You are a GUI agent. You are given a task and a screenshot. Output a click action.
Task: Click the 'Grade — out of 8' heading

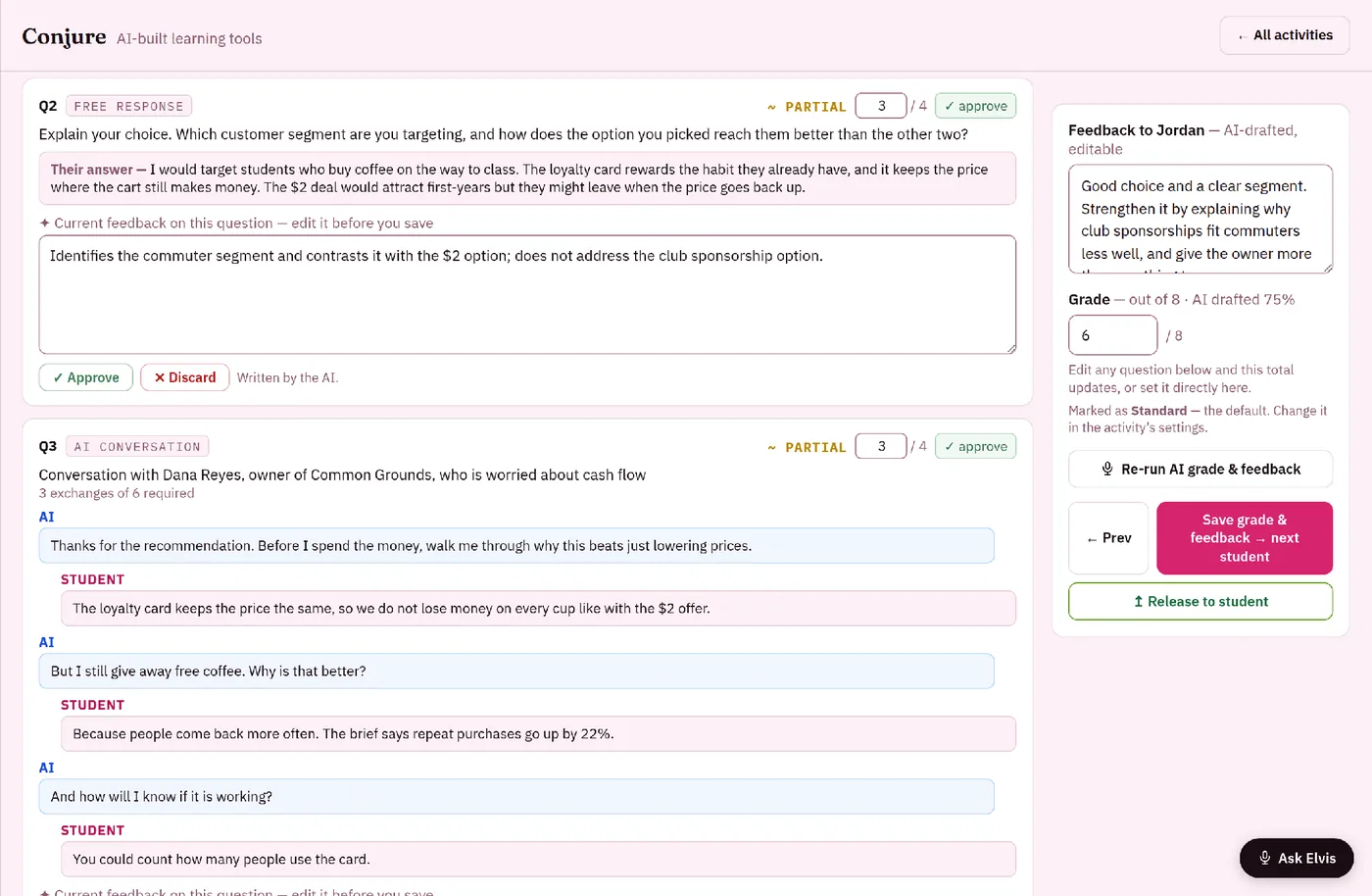point(1181,299)
